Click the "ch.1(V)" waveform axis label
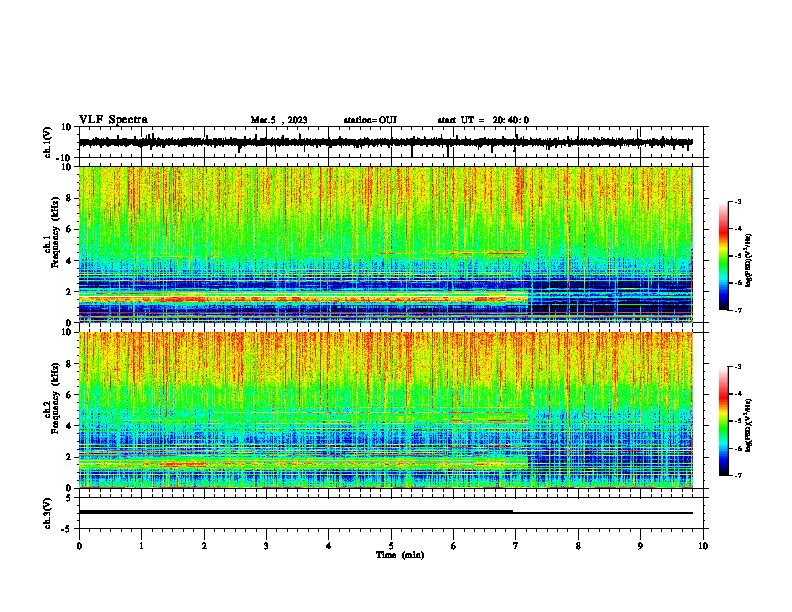Image resolution: width=792 pixels, height=612 pixels. pos(47,142)
